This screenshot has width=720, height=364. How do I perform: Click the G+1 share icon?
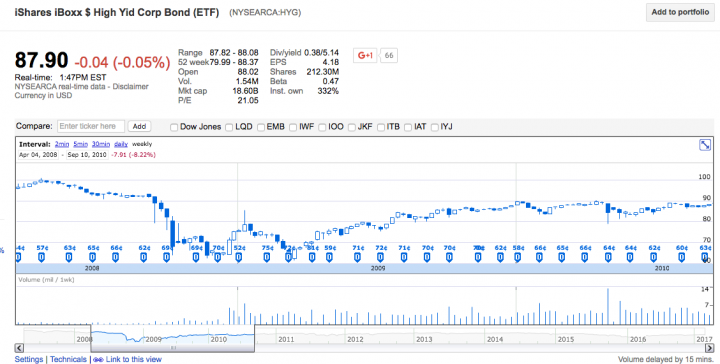[365, 55]
